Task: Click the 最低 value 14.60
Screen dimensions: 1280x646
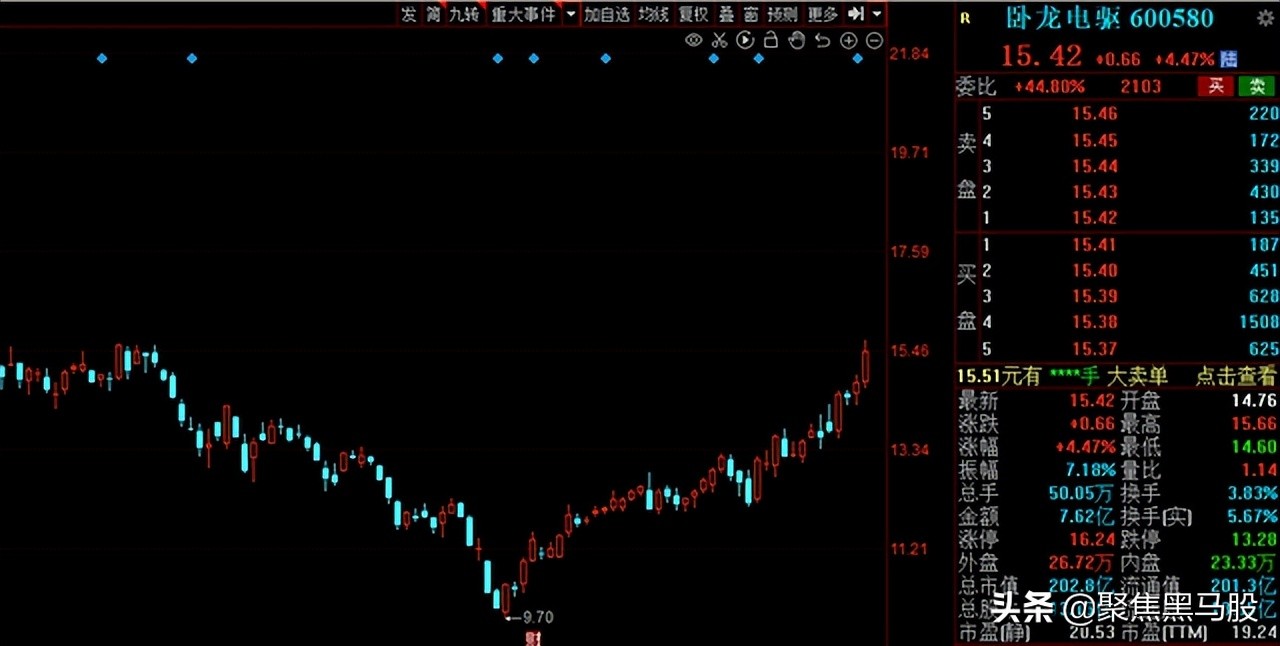Action: (1254, 447)
